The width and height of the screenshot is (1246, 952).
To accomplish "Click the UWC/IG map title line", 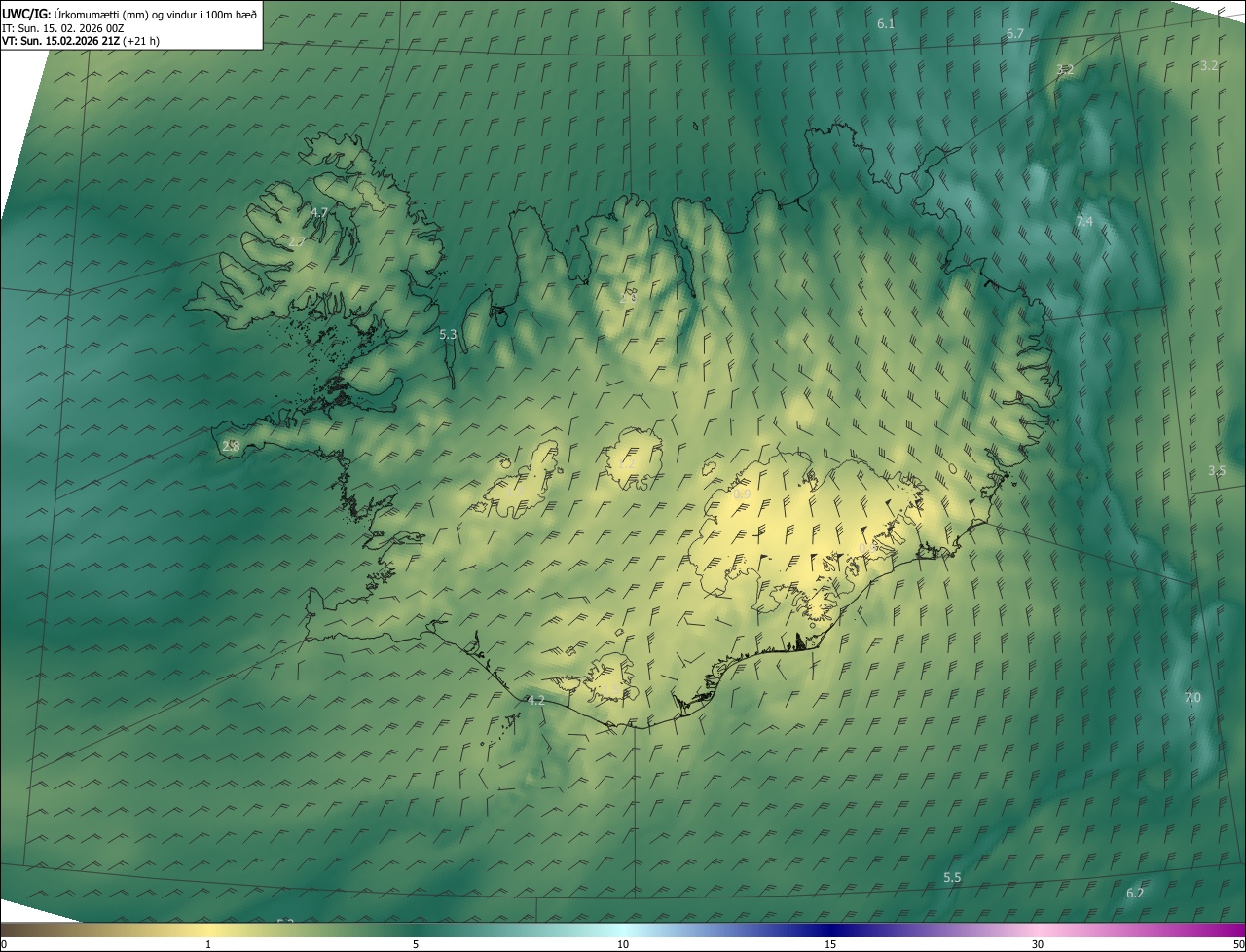I will coord(129,15).
